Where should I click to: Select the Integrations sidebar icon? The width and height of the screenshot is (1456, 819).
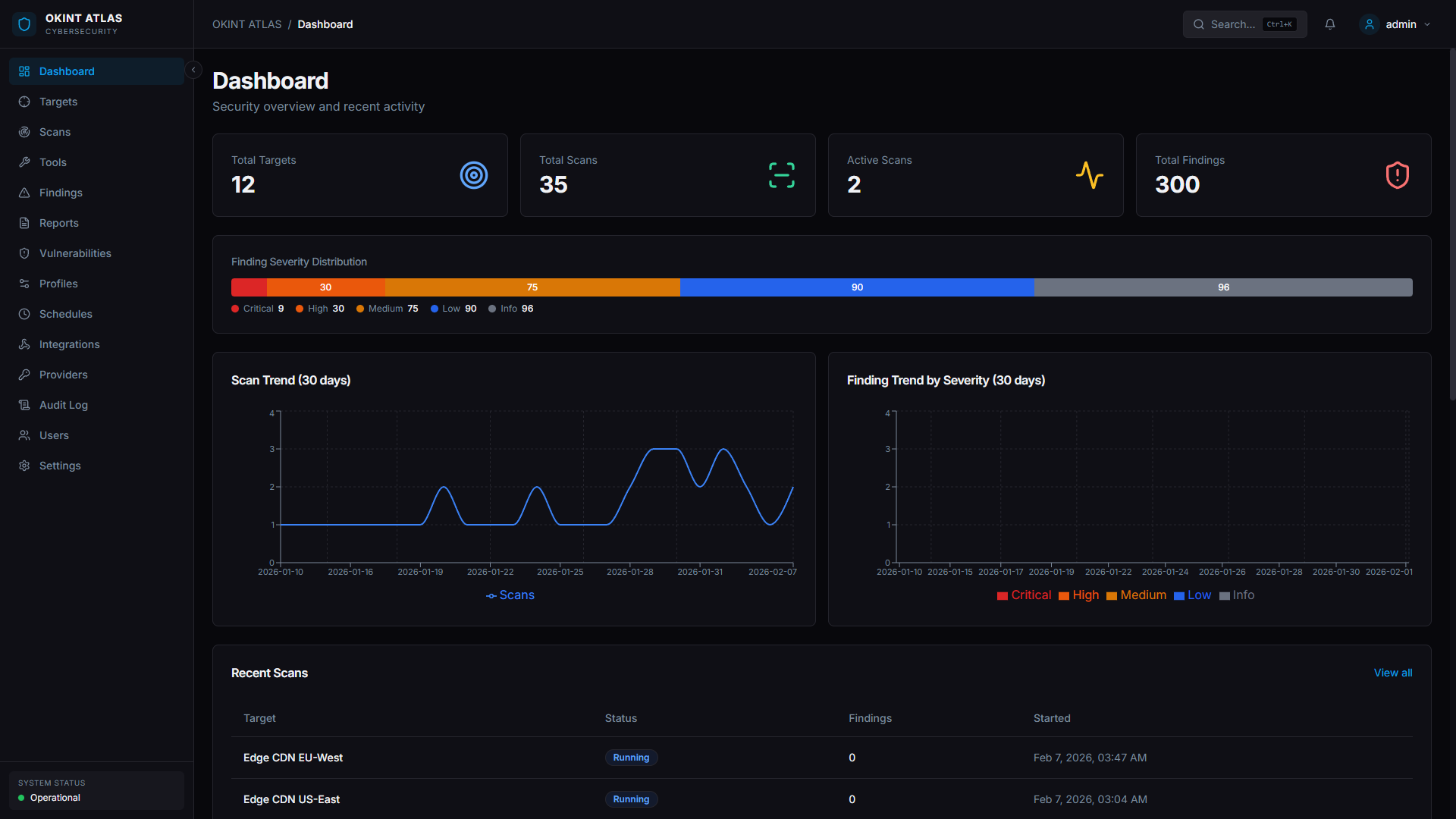tap(24, 344)
